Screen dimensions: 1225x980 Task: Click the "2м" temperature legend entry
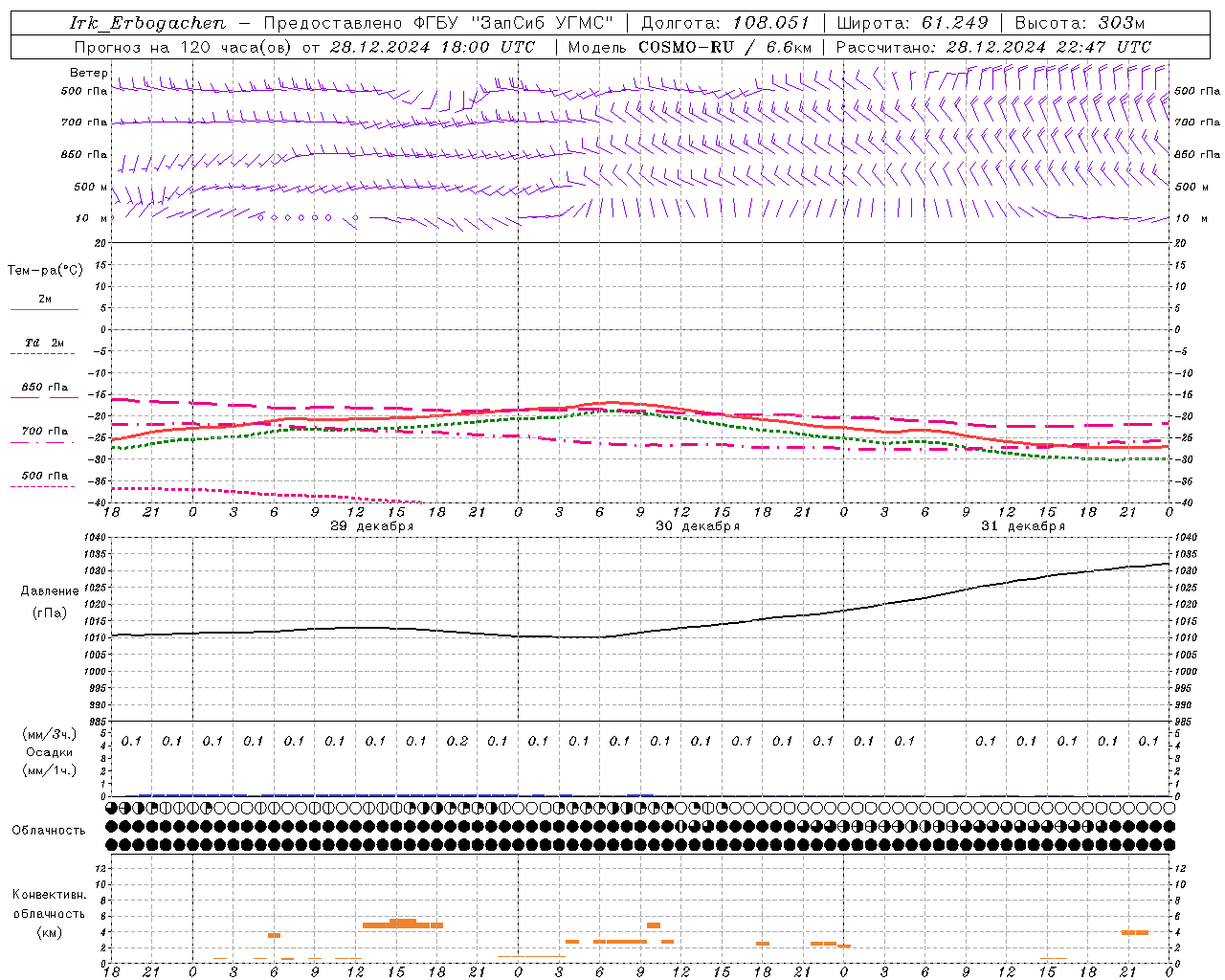click(45, 299)
